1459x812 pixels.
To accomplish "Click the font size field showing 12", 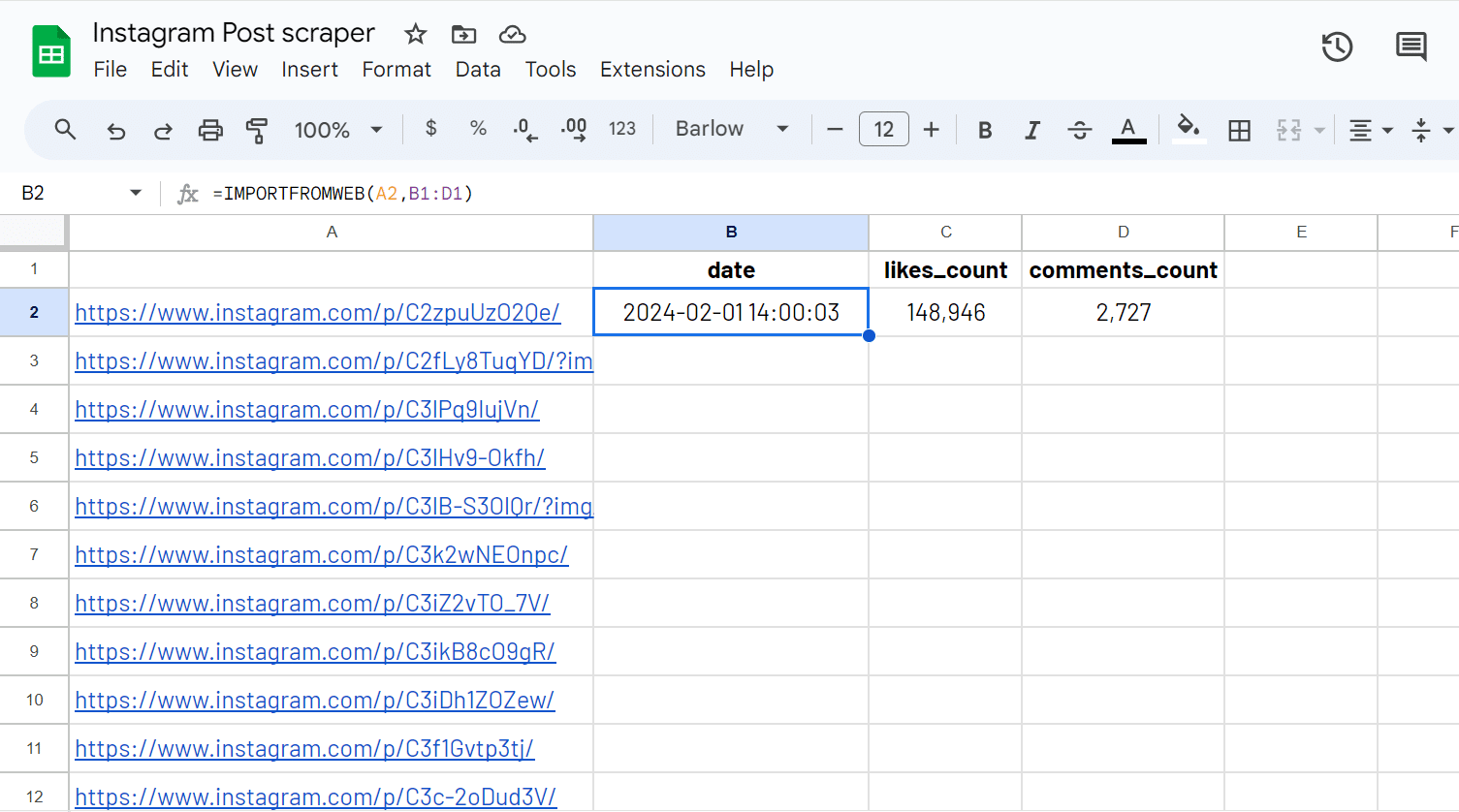I will [x=883, y=129].
